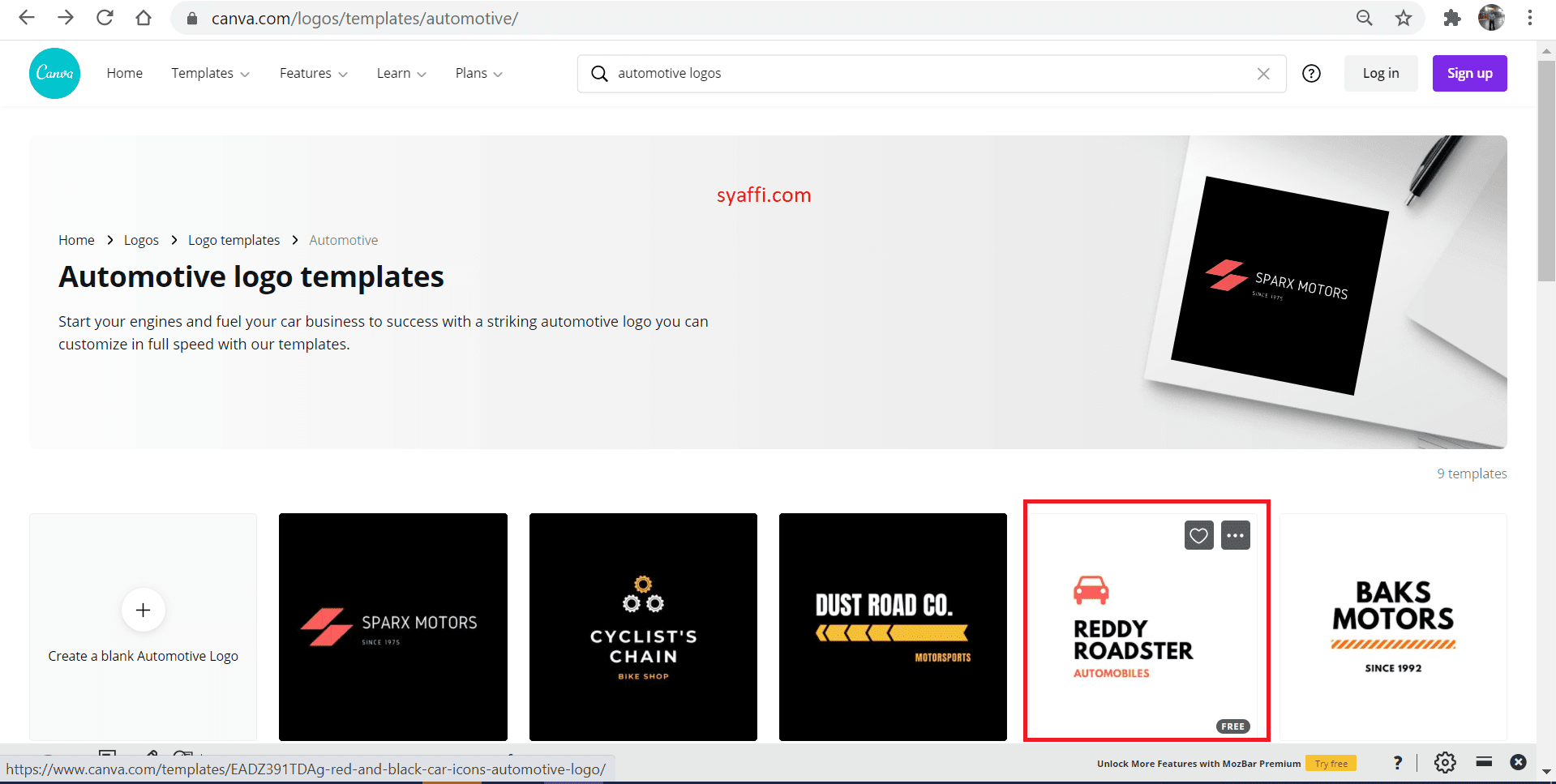Viewport: 1556px width, 784px height.
Task: Click the padlock icon in the address bar
Action: 192,18
